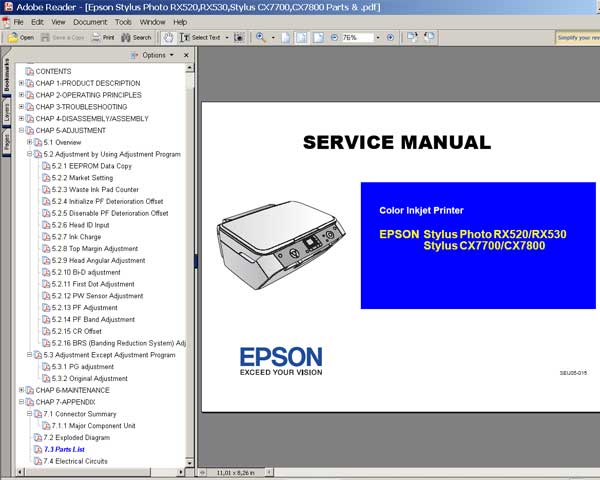Expand CHAP 6-MAINTENANCE bookmark
This screenshot has width=600, height=480.
[x=21, y=390]
